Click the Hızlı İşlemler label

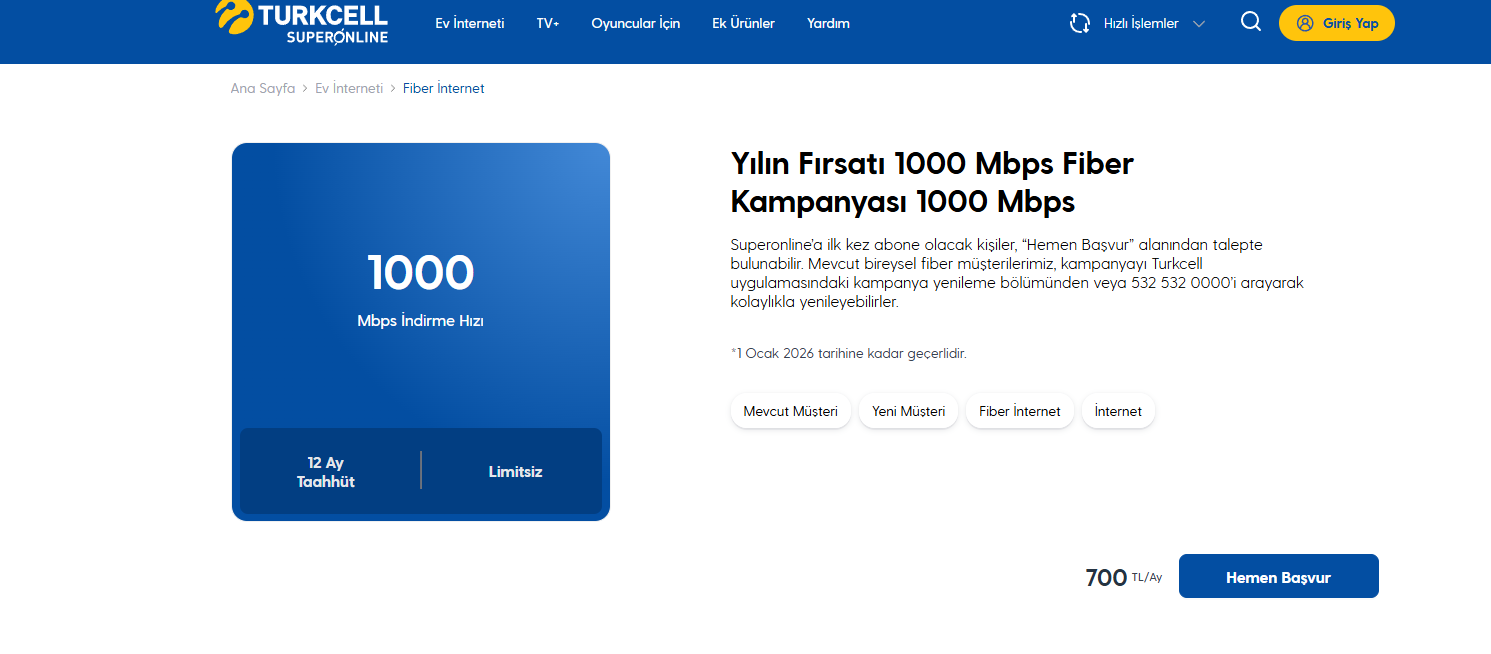pyautogui.click(x=1141, y=23)
